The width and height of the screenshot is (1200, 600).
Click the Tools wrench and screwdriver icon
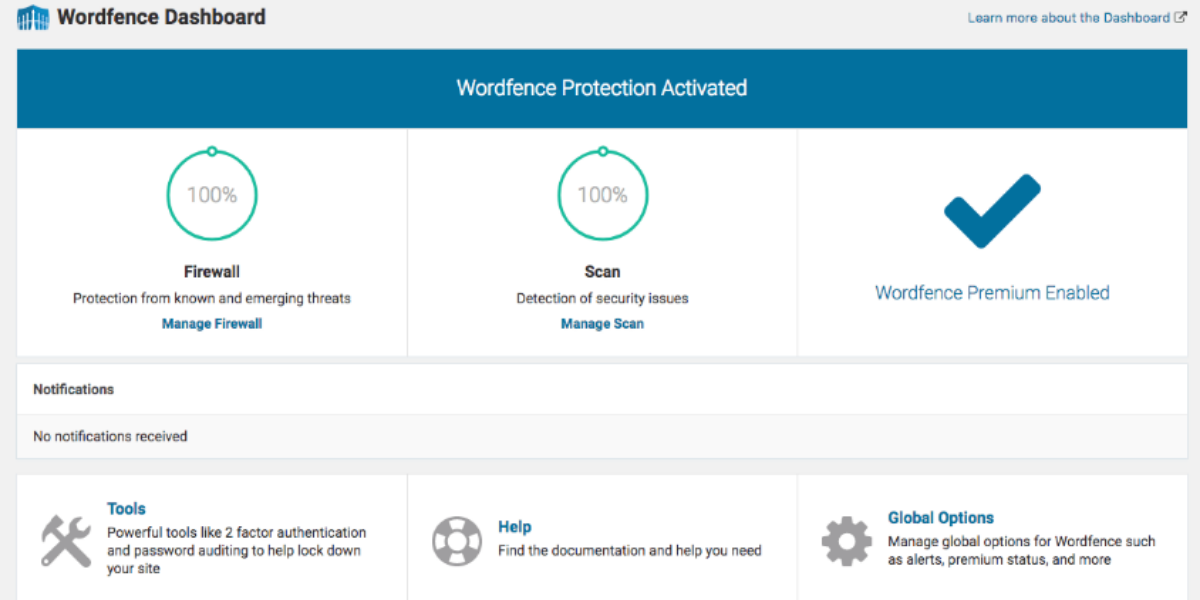point(66,540)
